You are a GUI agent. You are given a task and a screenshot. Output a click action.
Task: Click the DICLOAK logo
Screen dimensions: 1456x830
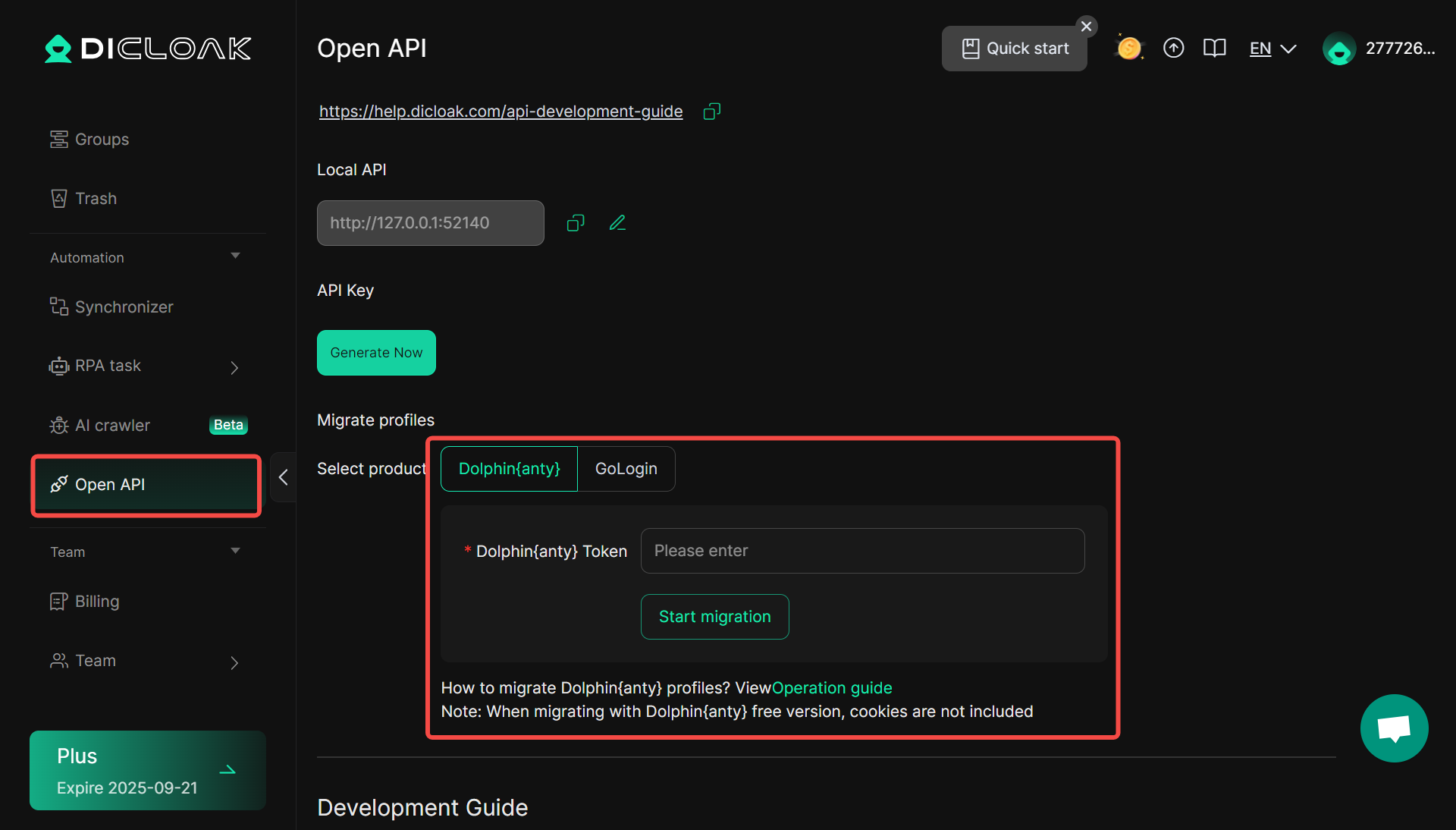148,49
